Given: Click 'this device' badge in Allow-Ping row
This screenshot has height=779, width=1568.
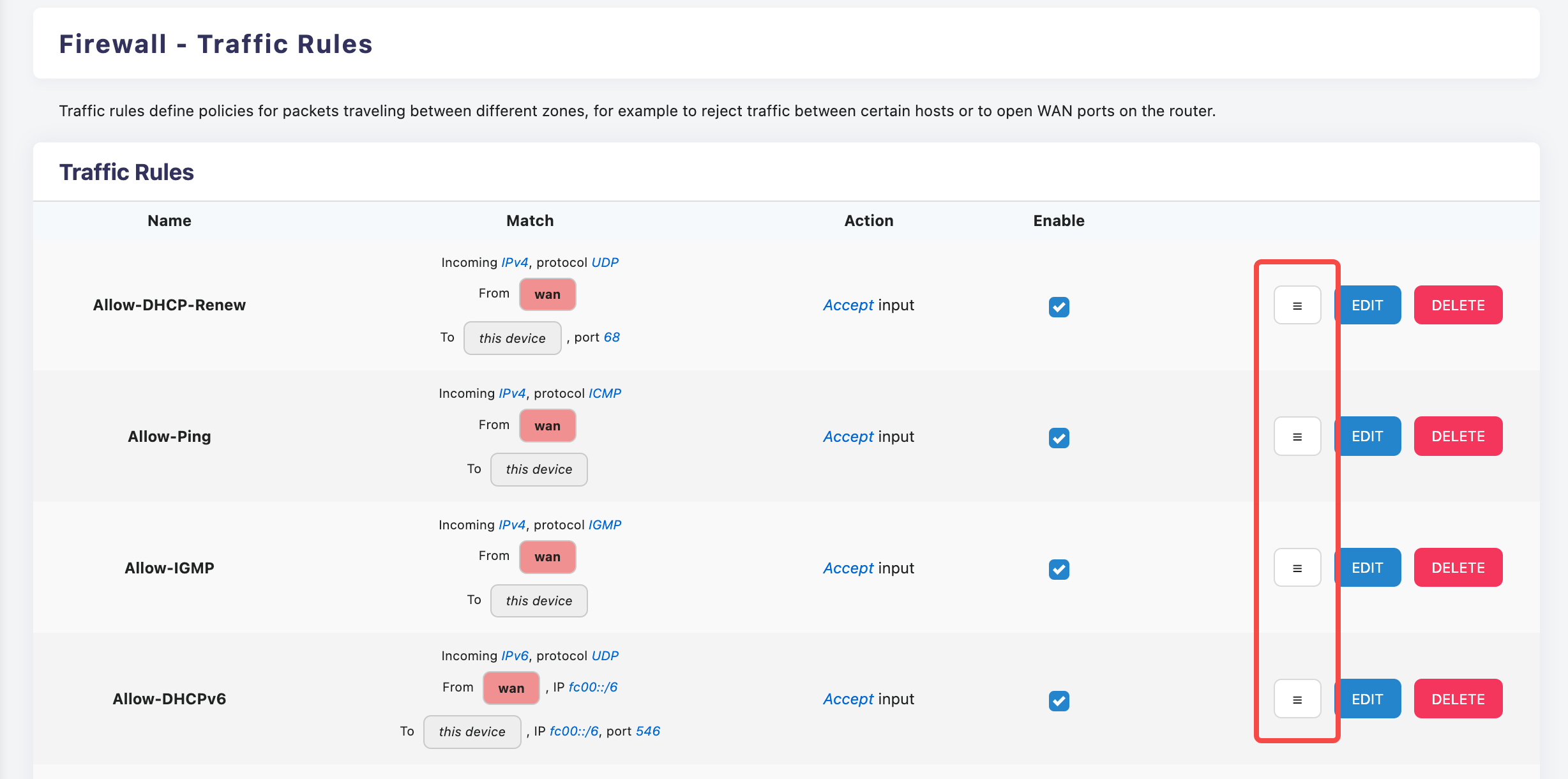Looking at the screenshot, I should [539, 470].
